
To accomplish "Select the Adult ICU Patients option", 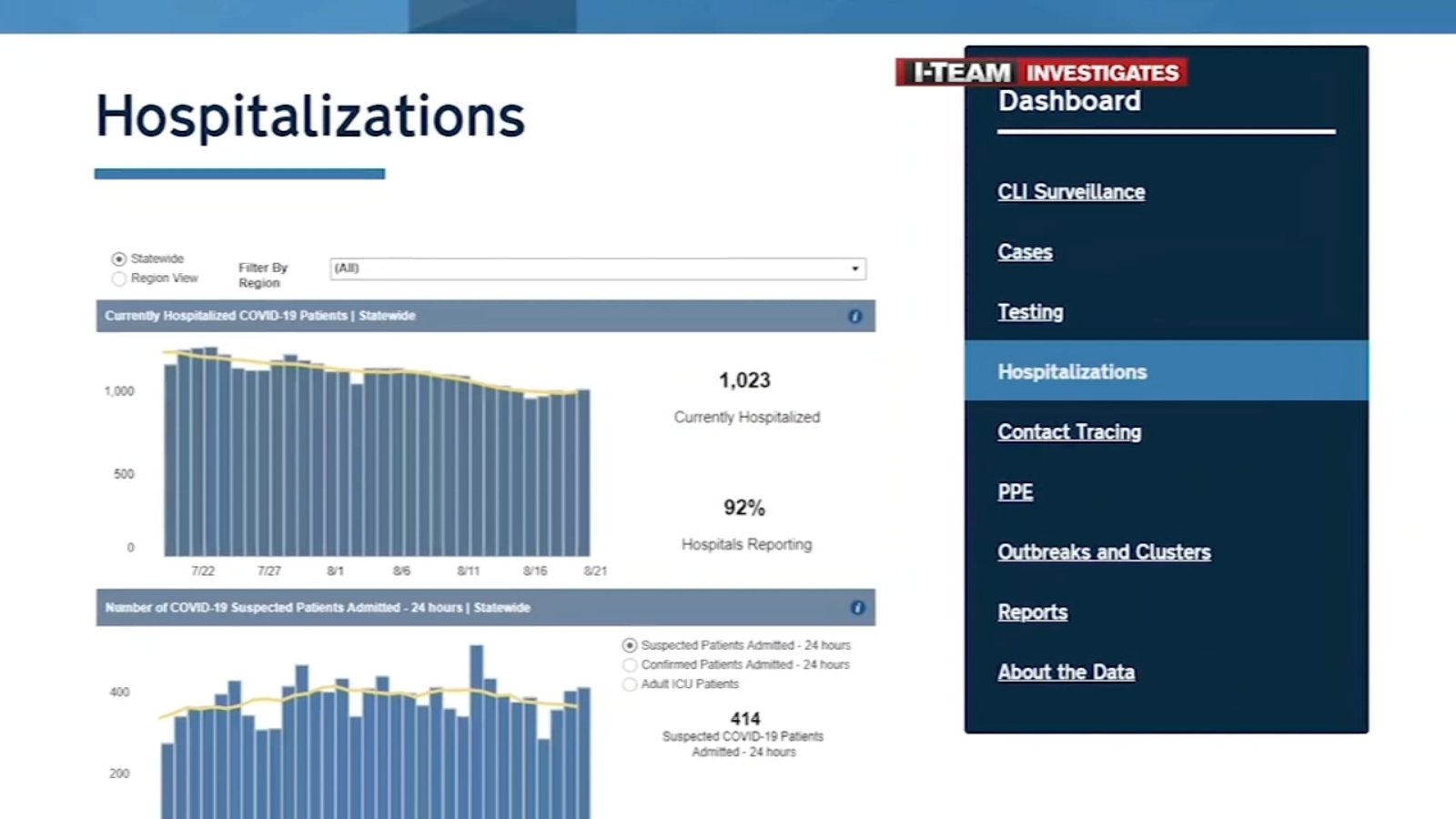I will click(x=630, y=684).
